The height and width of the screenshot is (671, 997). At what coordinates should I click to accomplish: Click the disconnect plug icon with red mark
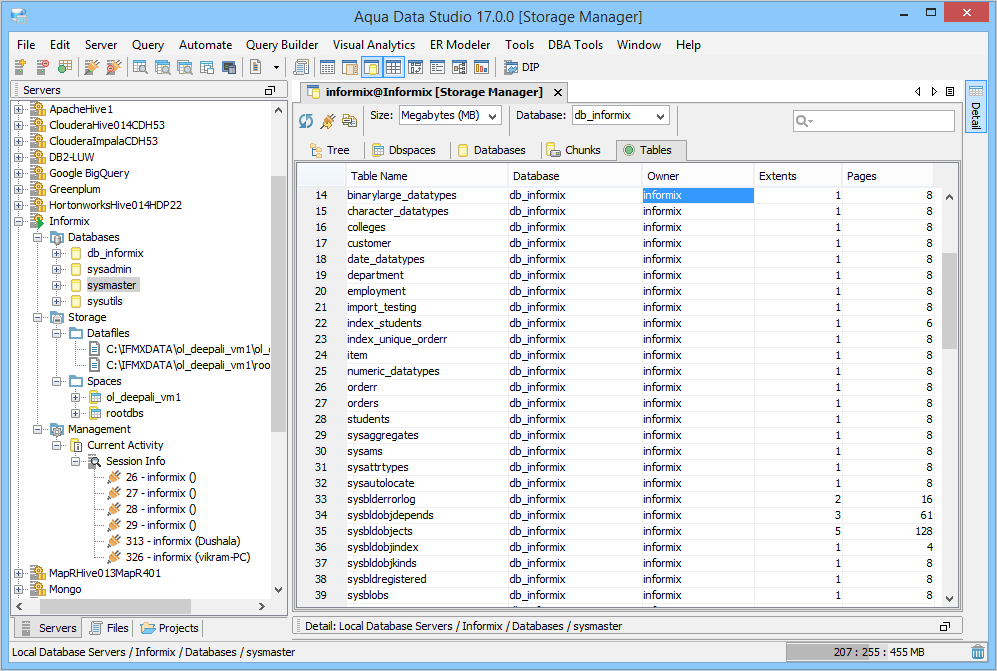point(114,67)
